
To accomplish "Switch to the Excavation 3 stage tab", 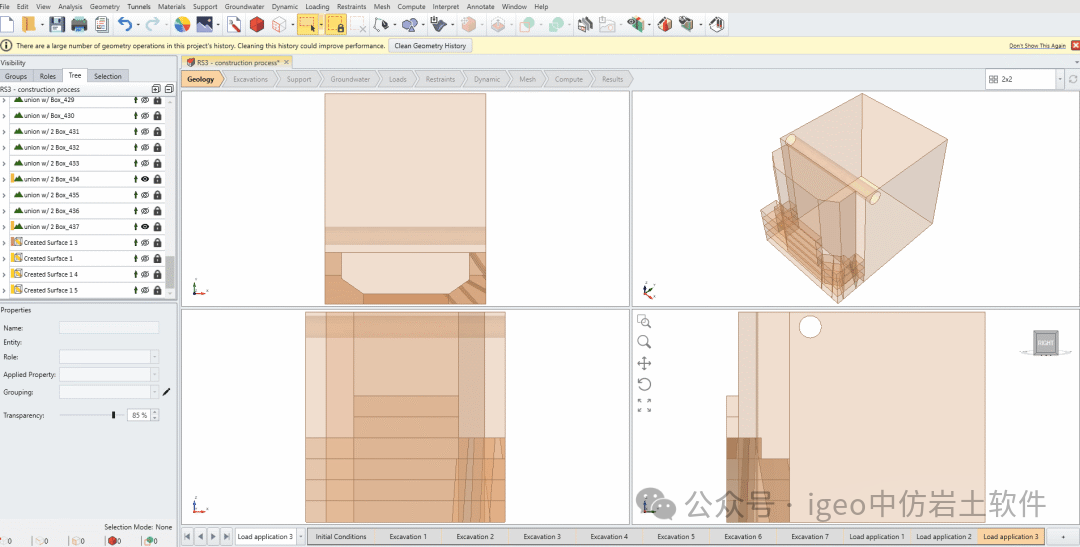I will pos(542,537).
